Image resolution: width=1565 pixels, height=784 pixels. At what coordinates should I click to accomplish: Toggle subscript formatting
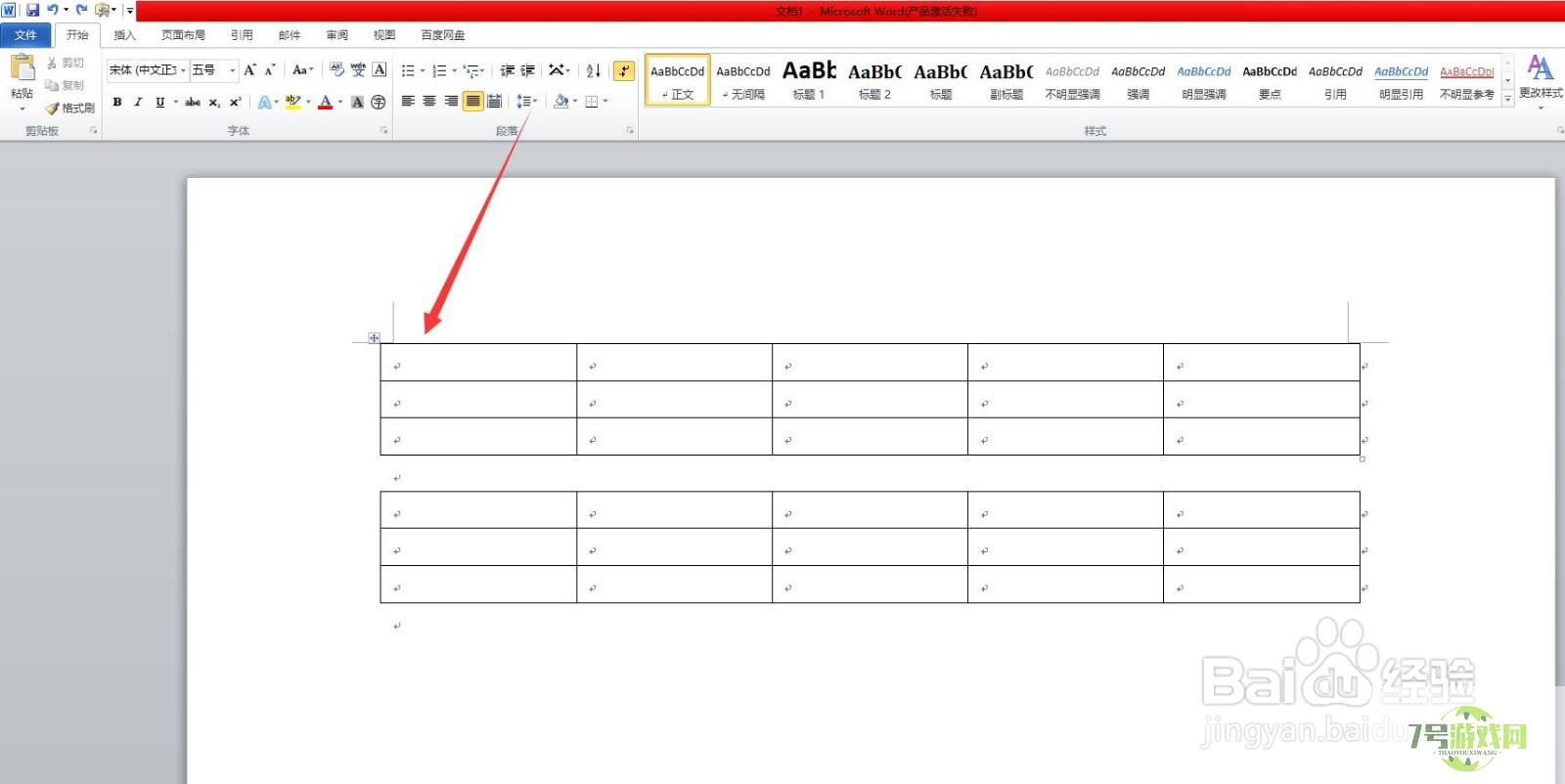(214, 102)
